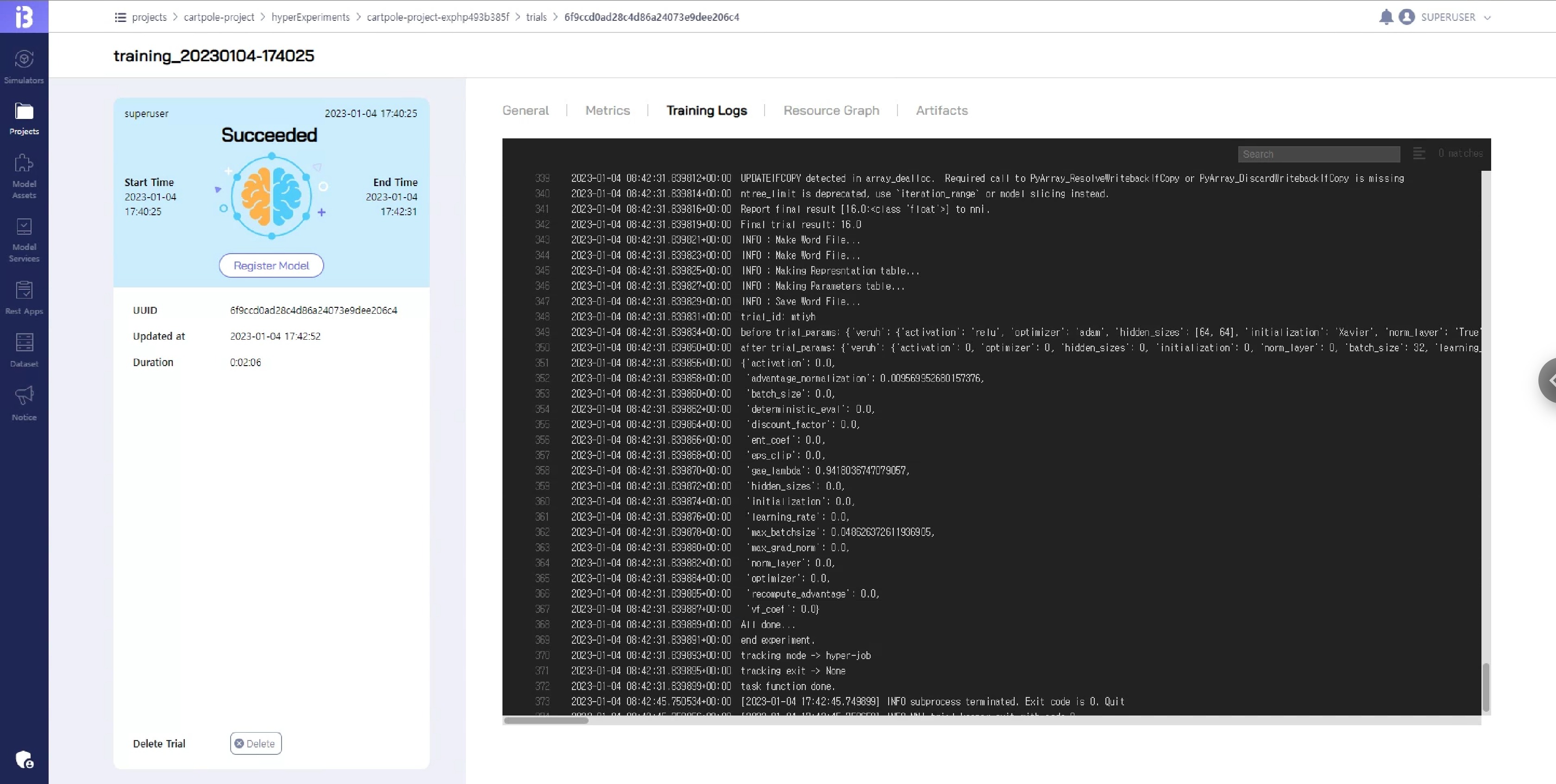The width and height of the screenshot is (1556, 784).
Task: Click log line 369 end experiment
Action: [778, 640]
